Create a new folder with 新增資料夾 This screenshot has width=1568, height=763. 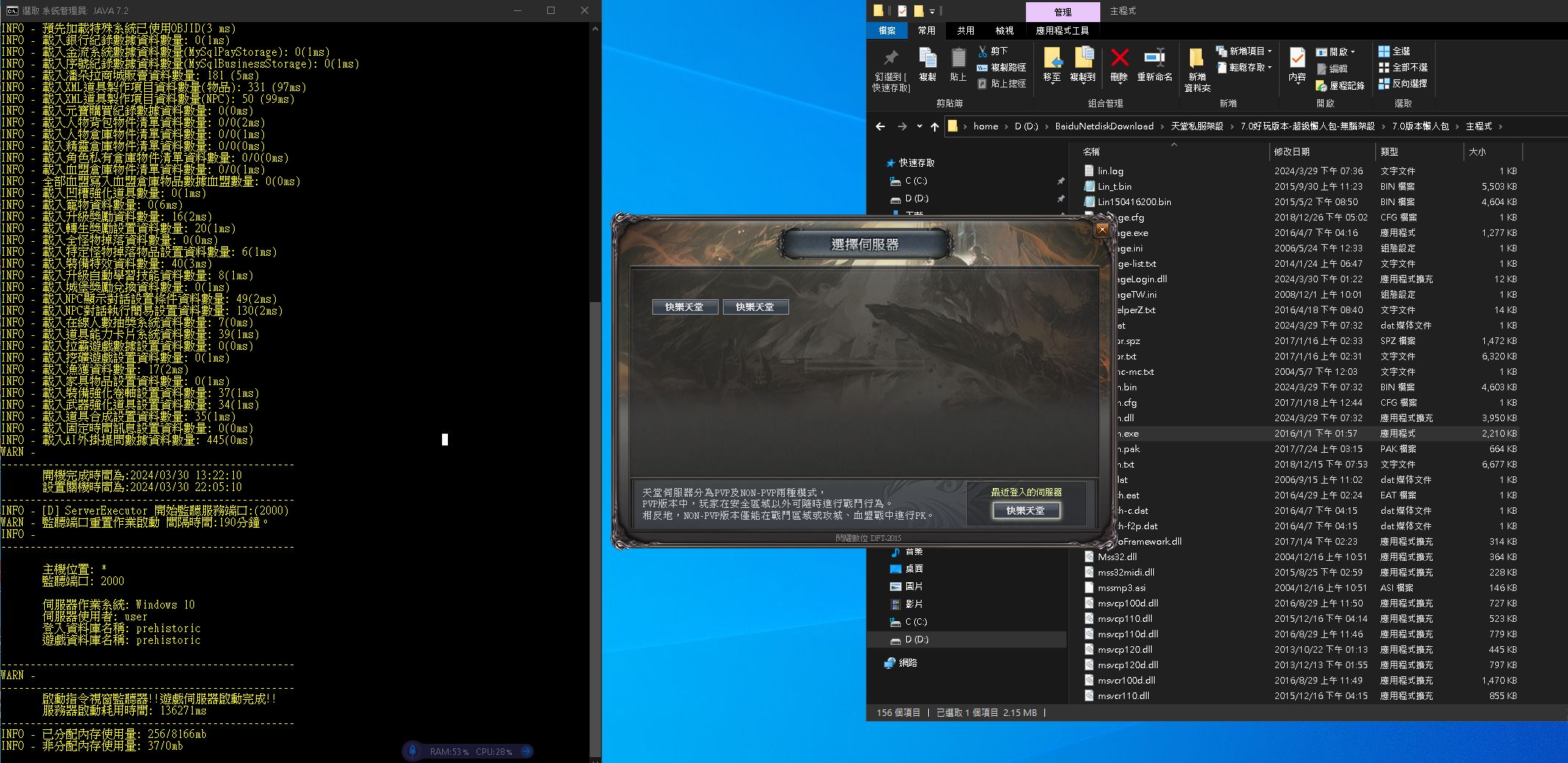coord(1197,70)
